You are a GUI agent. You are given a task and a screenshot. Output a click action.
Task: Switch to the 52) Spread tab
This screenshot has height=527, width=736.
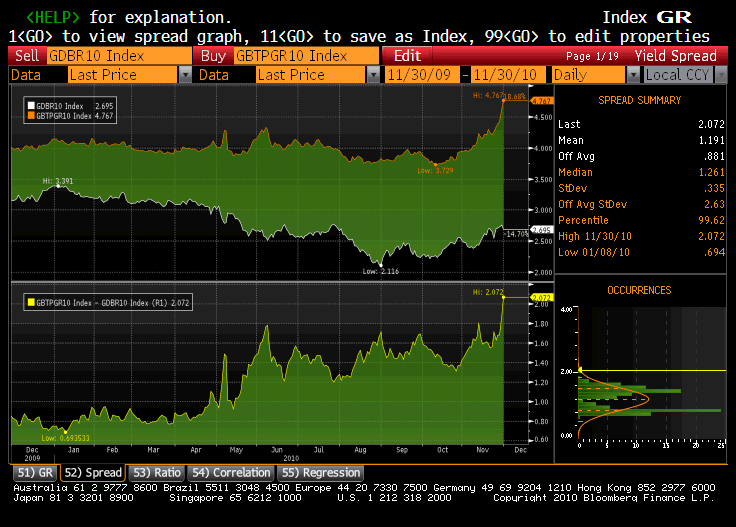(x=93, y=472)
